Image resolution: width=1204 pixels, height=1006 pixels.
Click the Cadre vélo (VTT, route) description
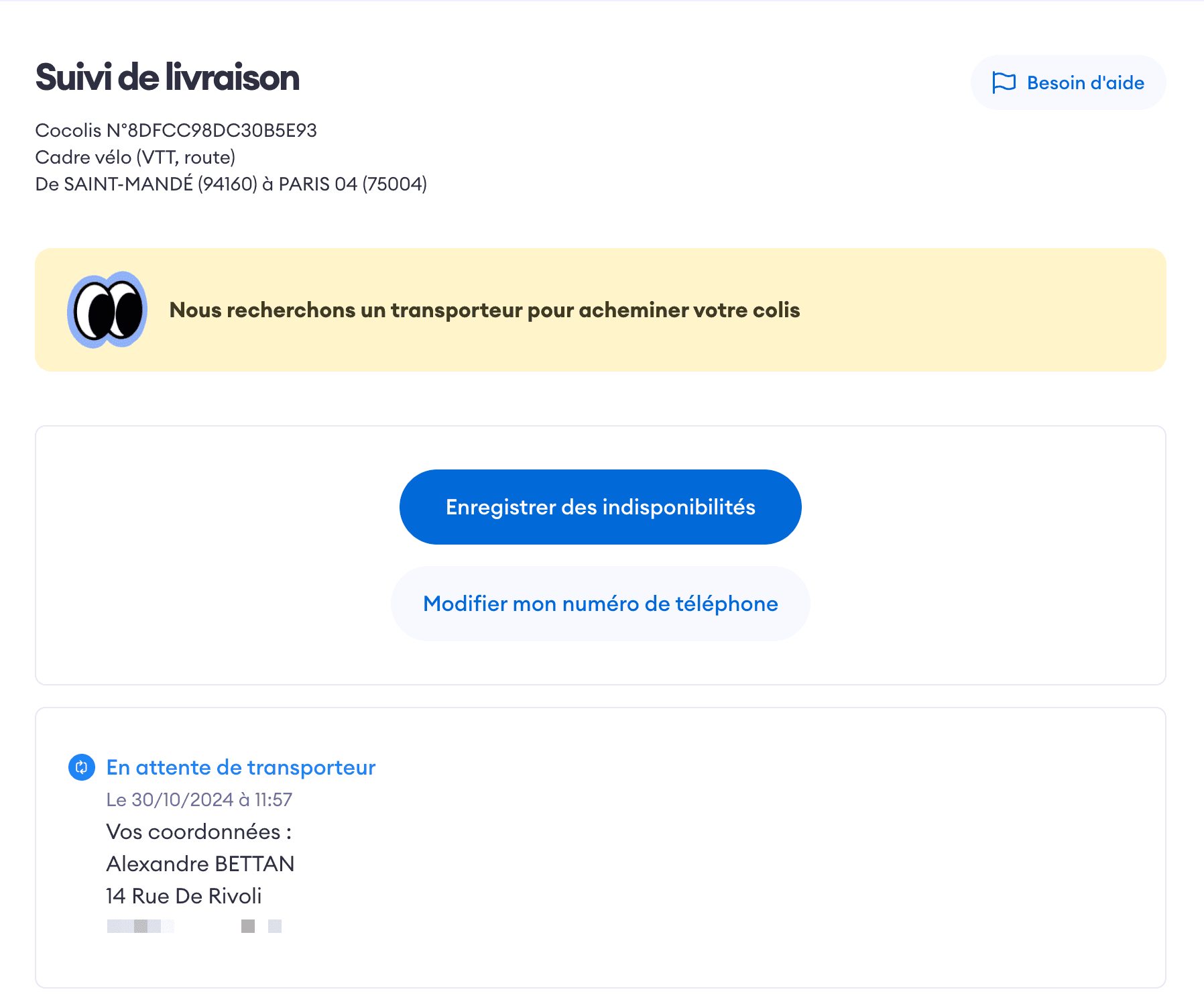(135, 157)
